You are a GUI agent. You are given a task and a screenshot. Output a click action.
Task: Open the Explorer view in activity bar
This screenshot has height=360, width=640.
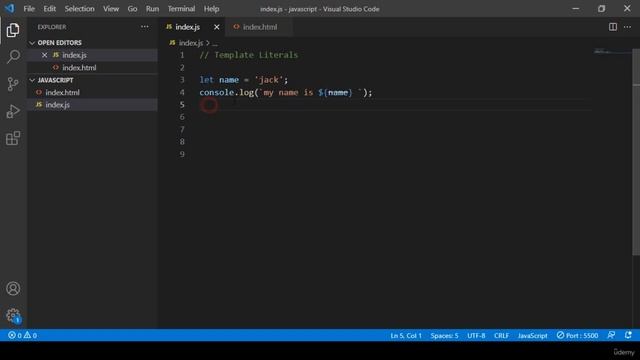(x=13, y=30)
